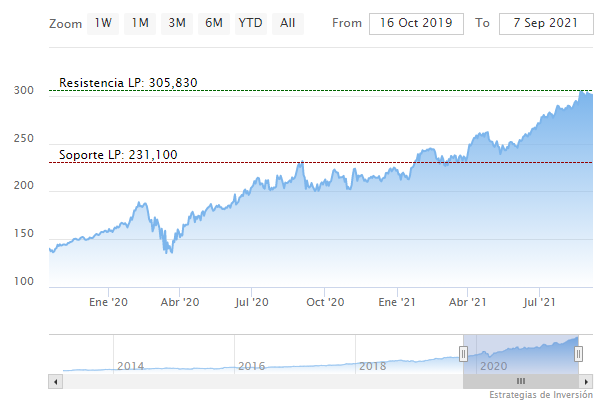
Task: Click the 2018 area in navigator
Action: [x=372, y=365]
